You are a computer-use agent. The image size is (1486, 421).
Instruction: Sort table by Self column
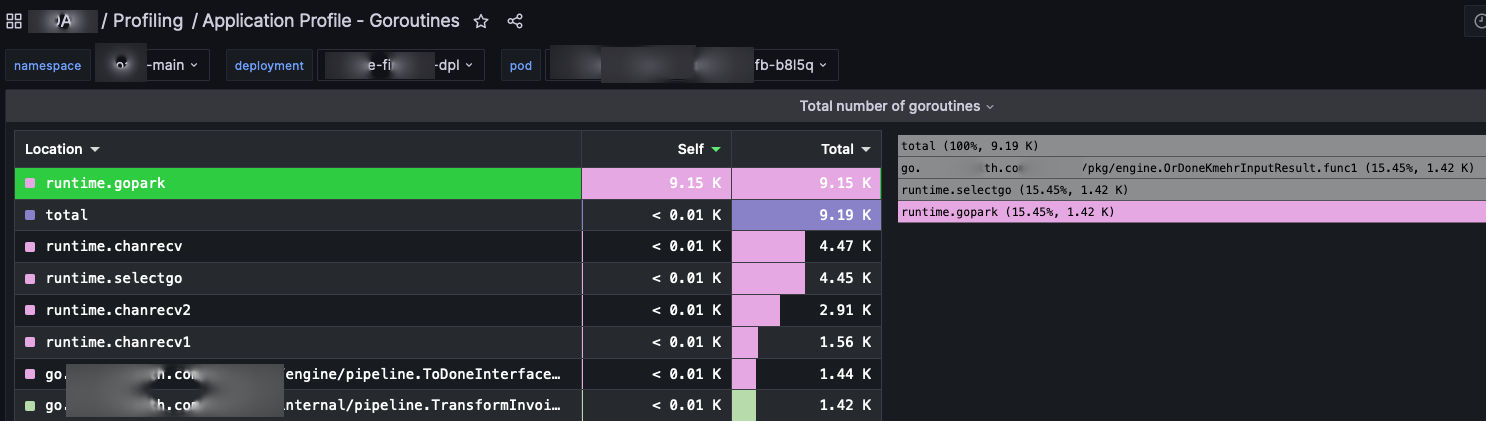click(x=698, y=149)
